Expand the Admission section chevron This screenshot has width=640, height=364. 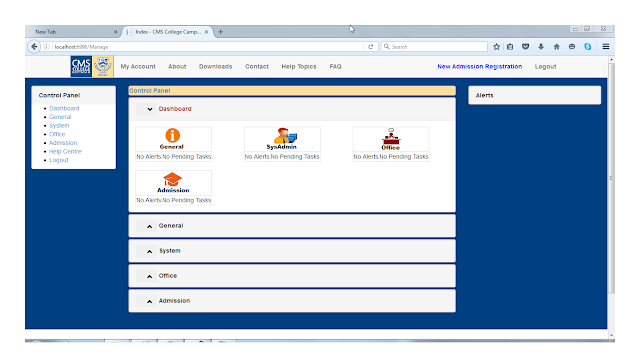150,301
